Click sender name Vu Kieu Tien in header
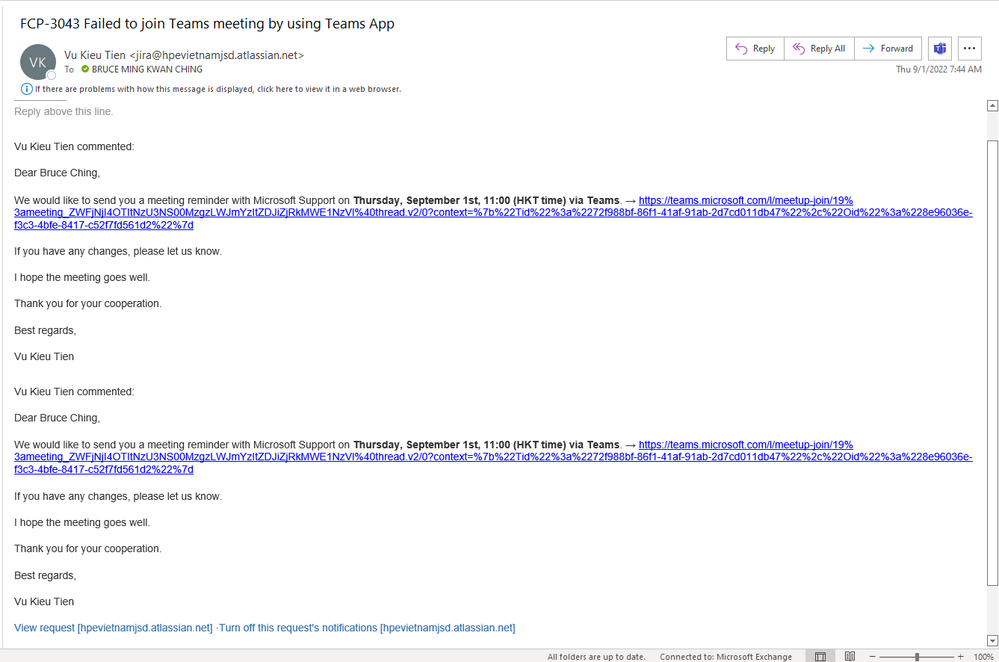999x662 pixels. coord(95,55)
